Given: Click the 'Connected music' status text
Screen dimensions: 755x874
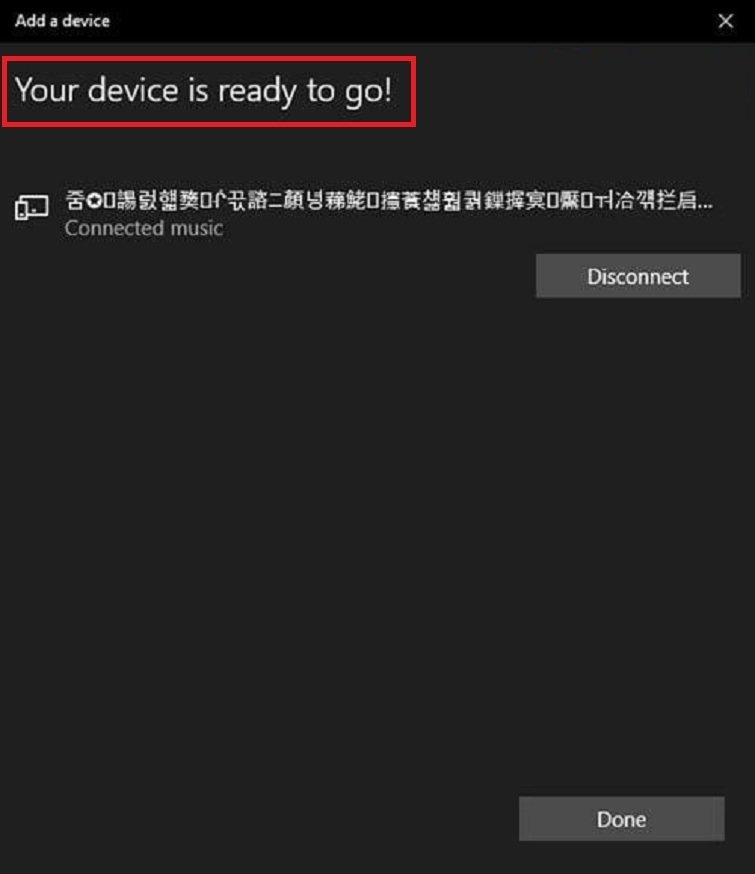Looking at the screenshot, I should tap(144, 229).
